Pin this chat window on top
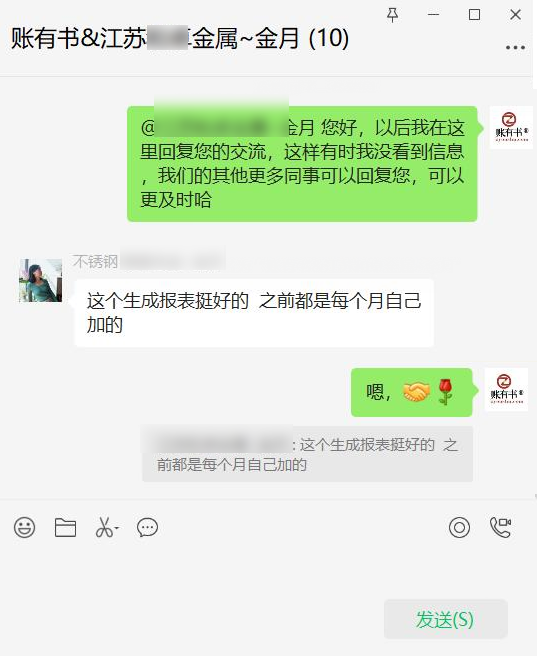Image resolution: width=537 pixels, height=656 pixels. 392,15
